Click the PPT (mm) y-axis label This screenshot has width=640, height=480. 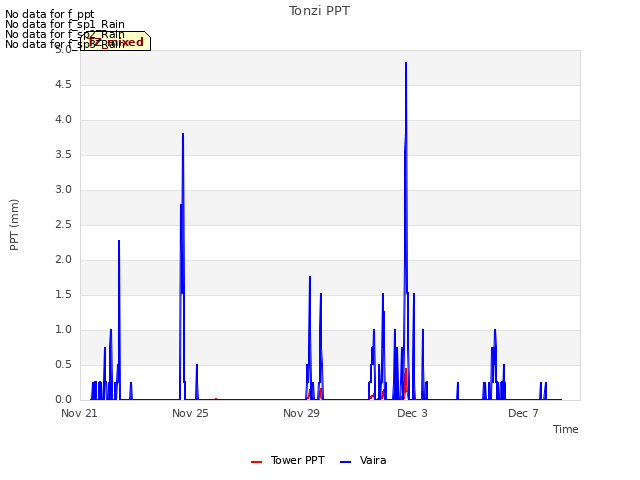click(x=14, y=224)
